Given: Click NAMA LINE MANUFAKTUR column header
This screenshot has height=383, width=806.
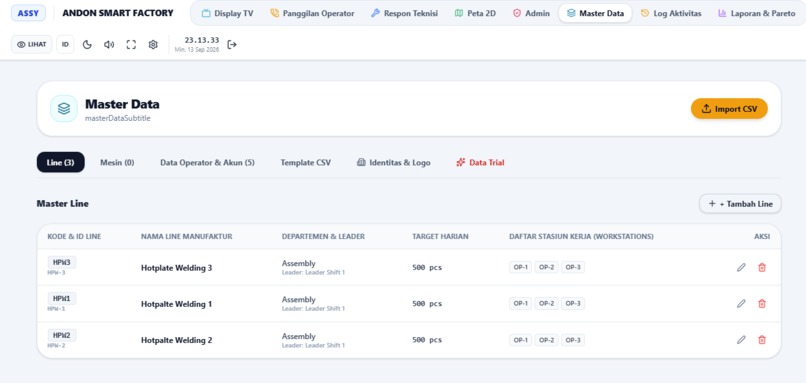Looking at the screenshot, I should pyautogui.click(x=187, y=236).
